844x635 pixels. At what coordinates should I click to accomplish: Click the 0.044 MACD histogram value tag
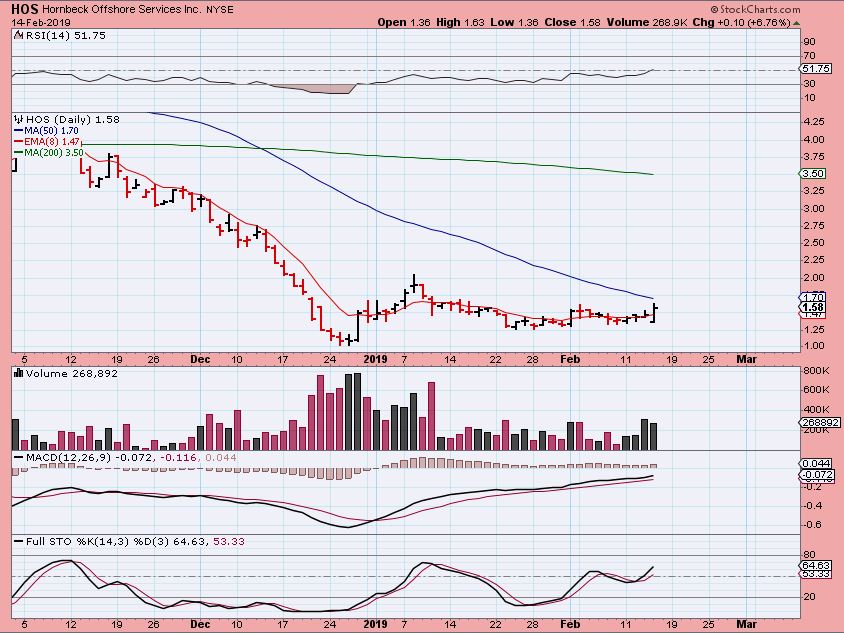pos(816,463)
